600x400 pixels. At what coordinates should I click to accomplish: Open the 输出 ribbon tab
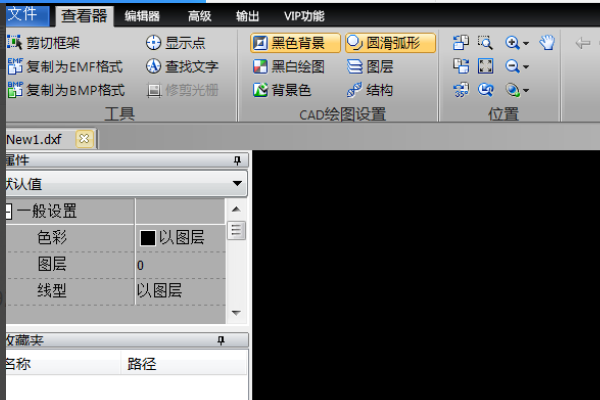248,16
